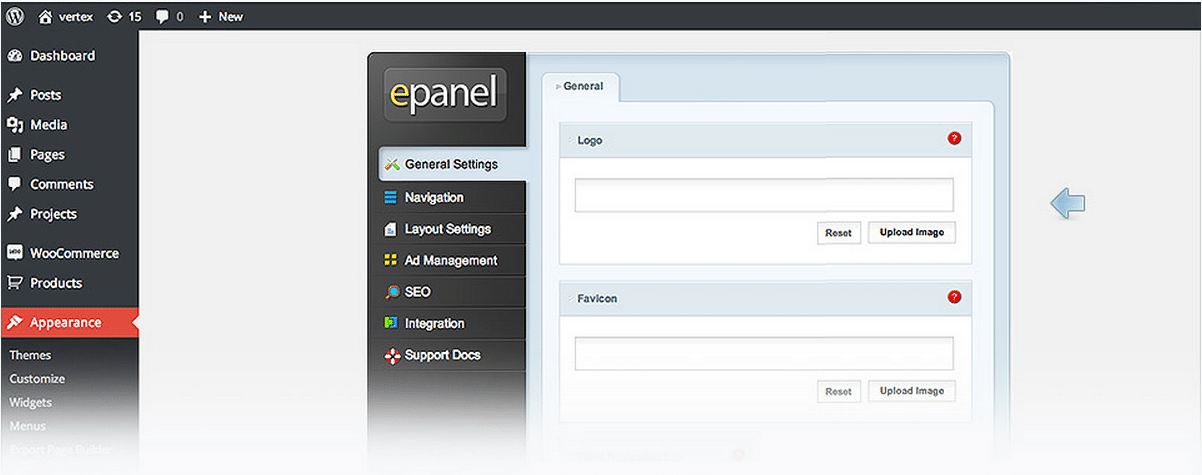Open the General Settings section
1202x475 pixels.
[450, 164]
